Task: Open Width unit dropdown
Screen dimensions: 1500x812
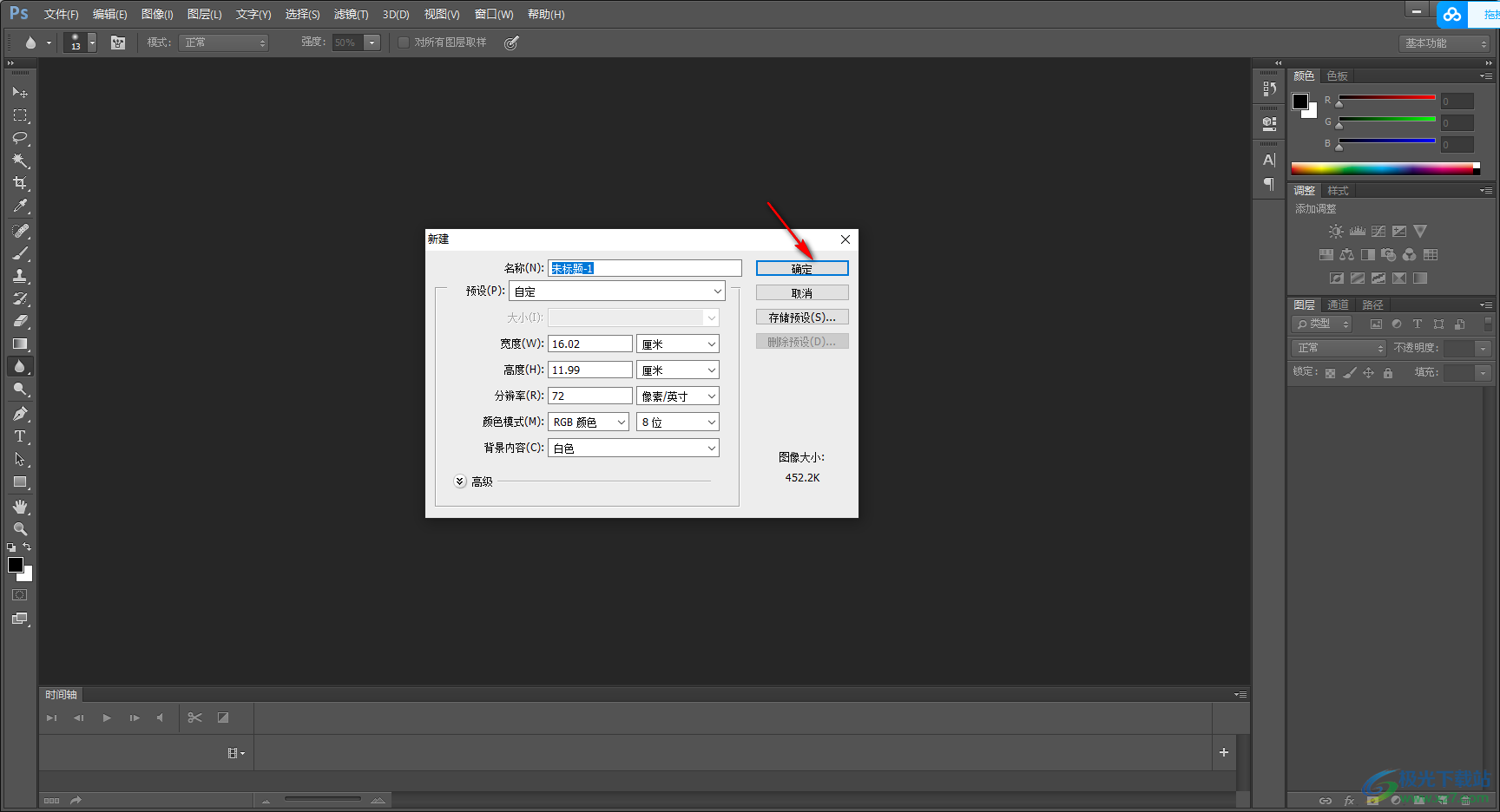Action: [x=678, y=344]
